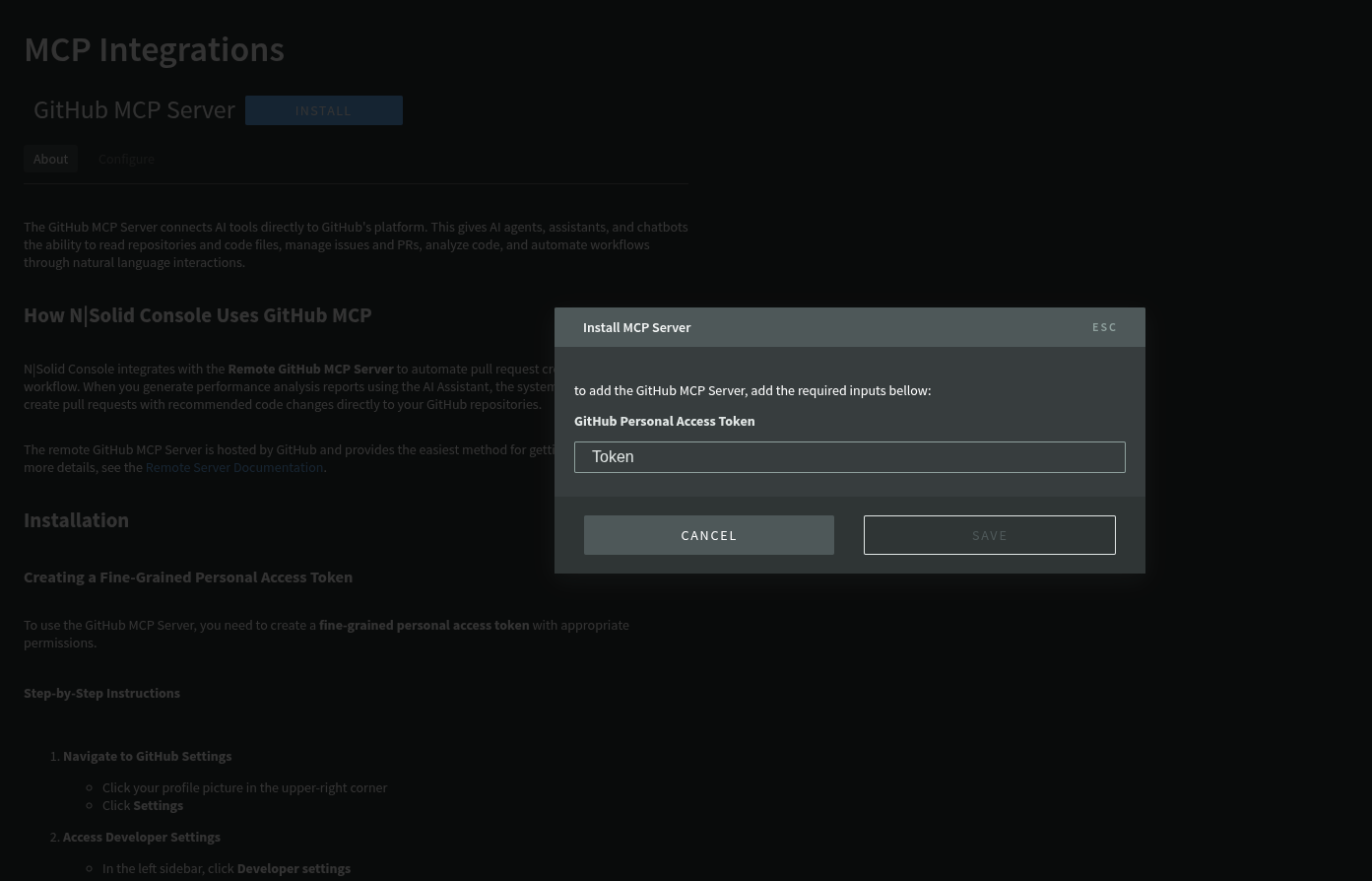Open the Remote Server Documentation link
Image resolution: width=1372 pixels, height=881 pixels.
pos(233,467)
